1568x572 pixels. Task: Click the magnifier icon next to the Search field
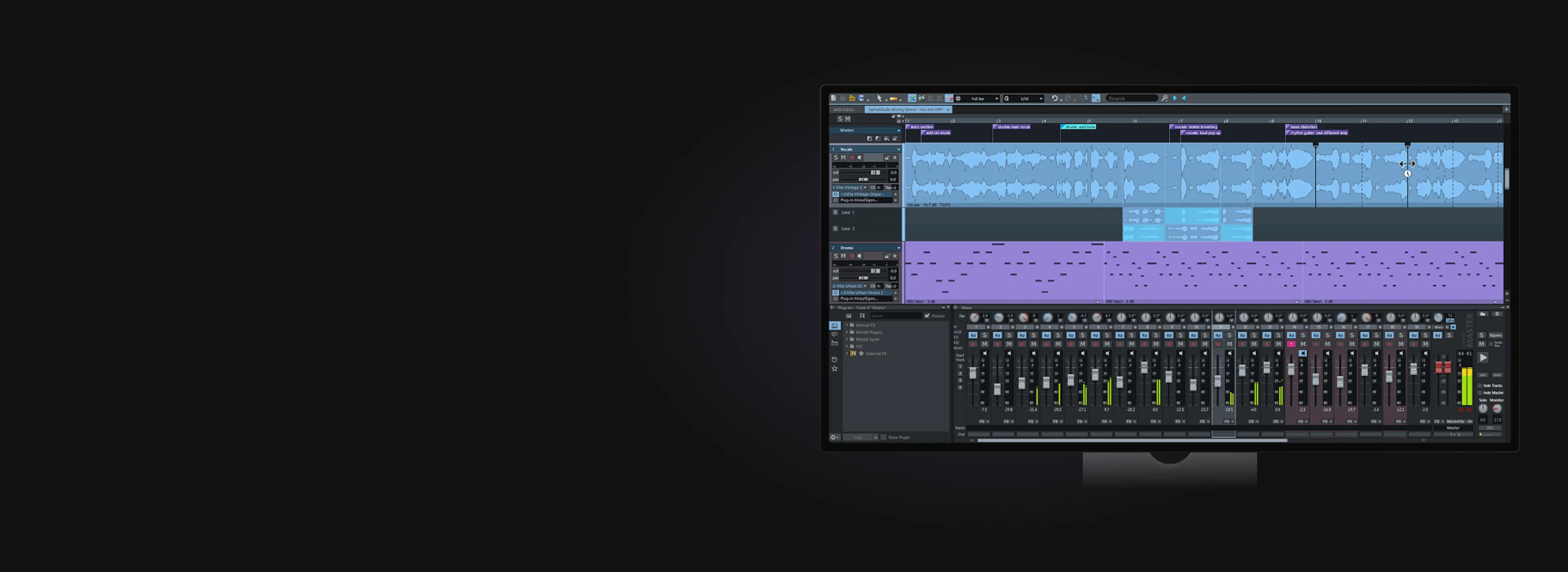coord(1165,98)
